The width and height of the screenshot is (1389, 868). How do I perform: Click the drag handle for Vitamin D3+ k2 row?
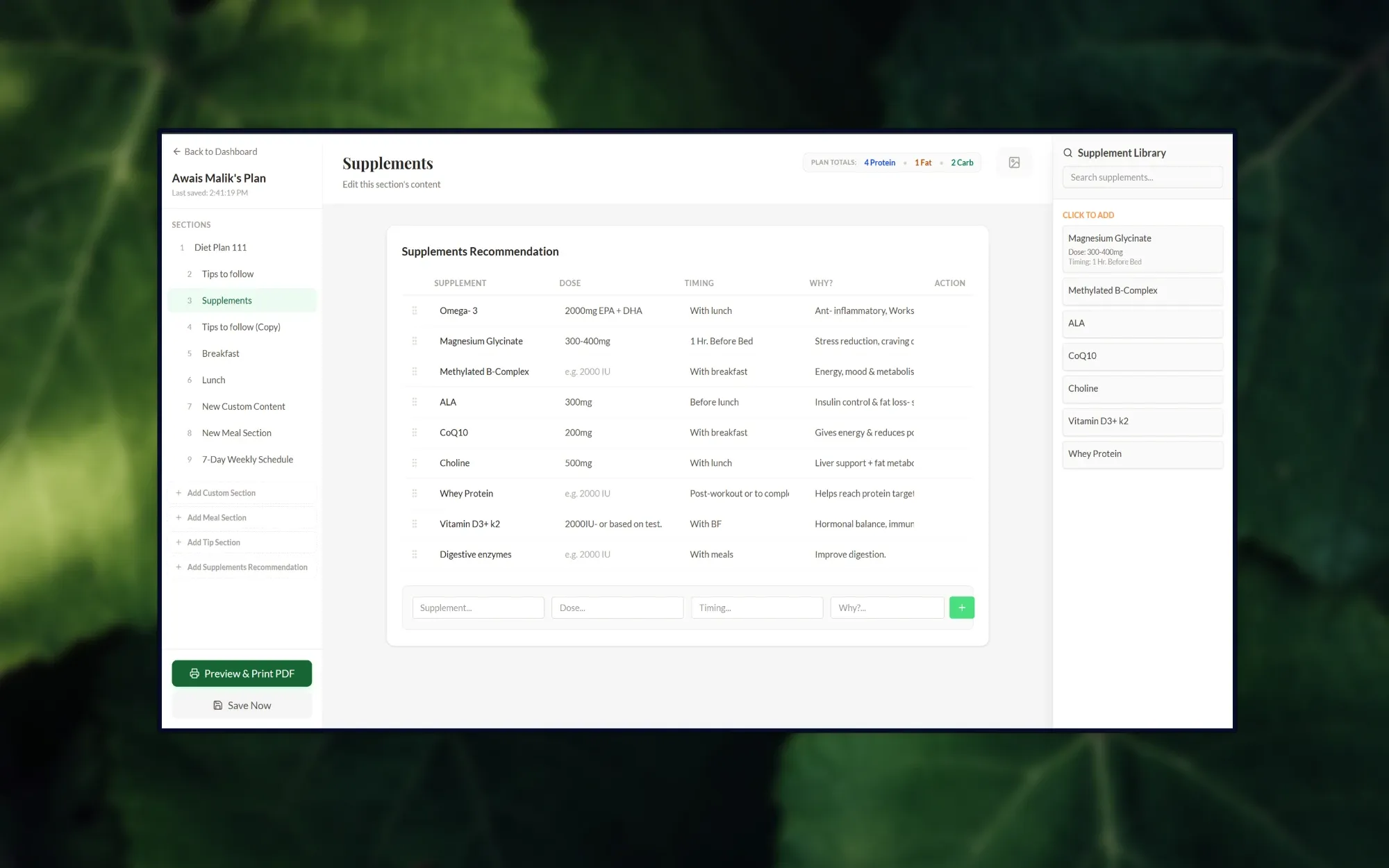point(415,524)
